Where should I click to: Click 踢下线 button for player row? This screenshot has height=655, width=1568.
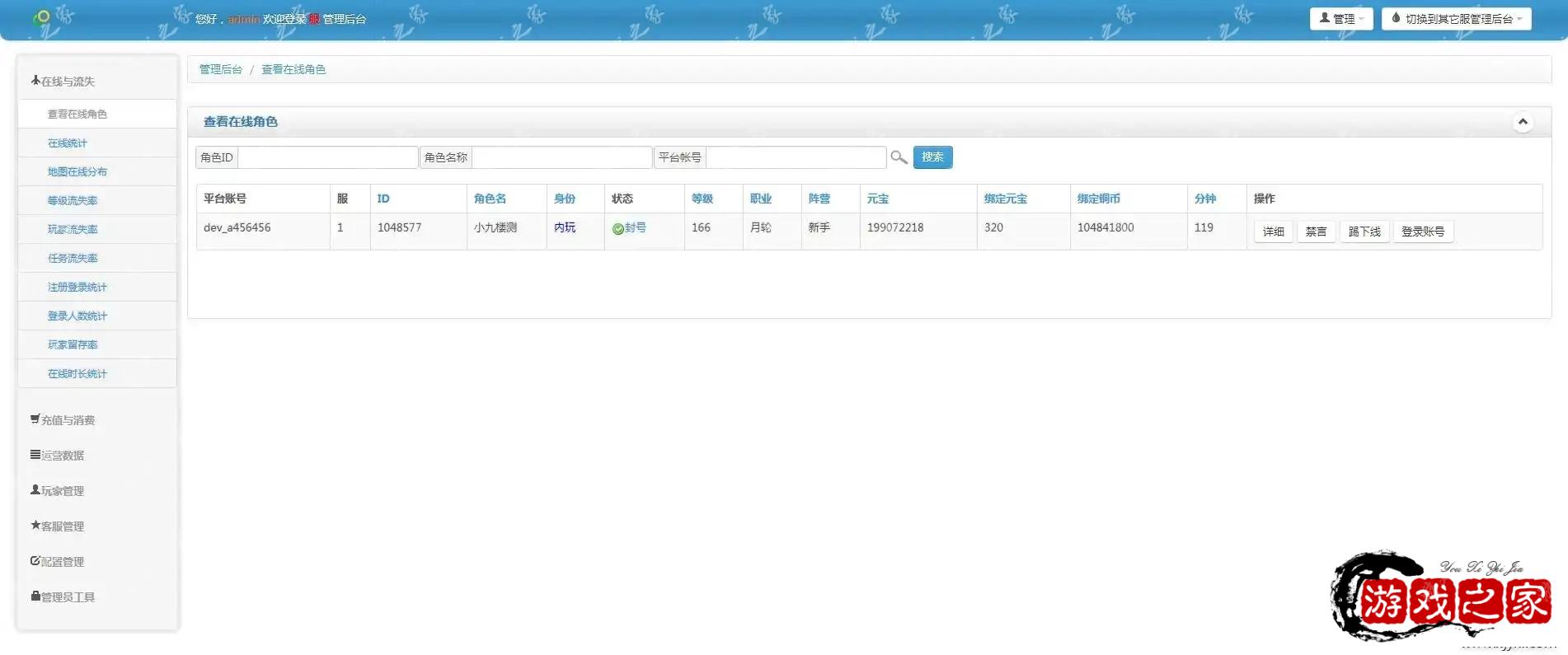[x=1364, y=232]
